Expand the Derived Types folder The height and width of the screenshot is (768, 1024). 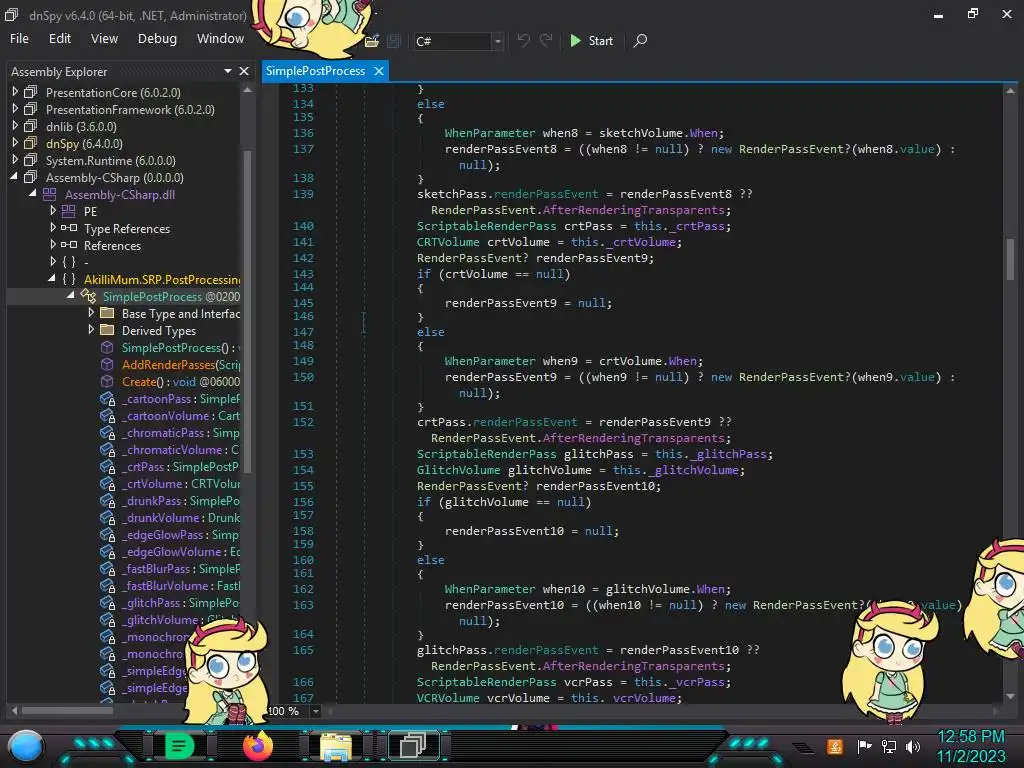[91, 330]
